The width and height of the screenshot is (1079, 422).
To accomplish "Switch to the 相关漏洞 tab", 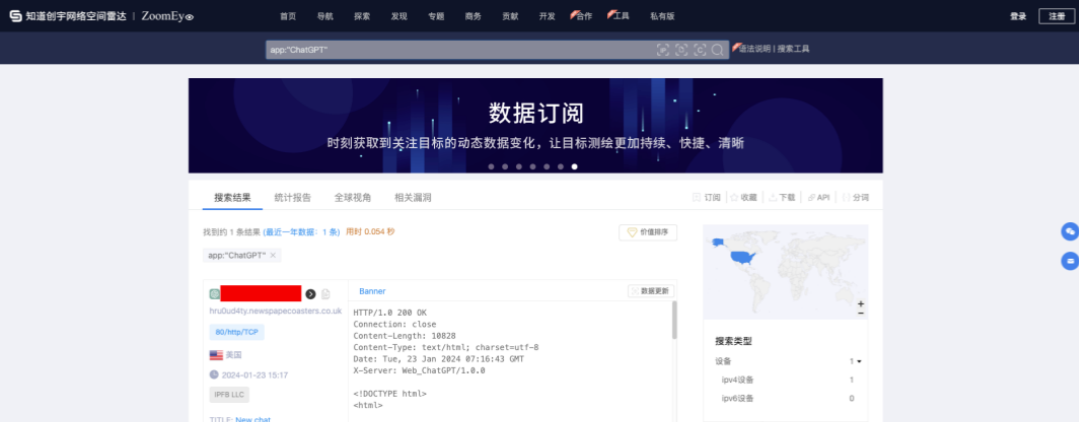I will pyautogui.click(x=413, y=198).
